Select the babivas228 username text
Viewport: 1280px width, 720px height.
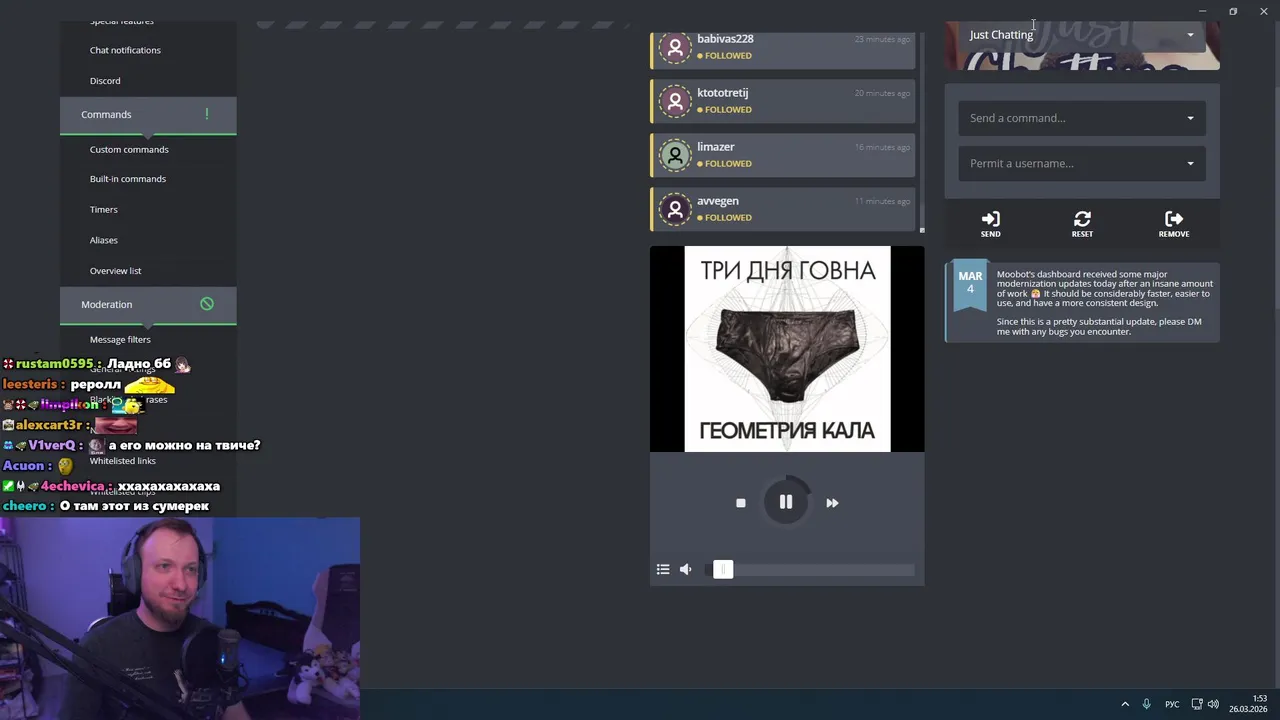(x=725, y=39)
